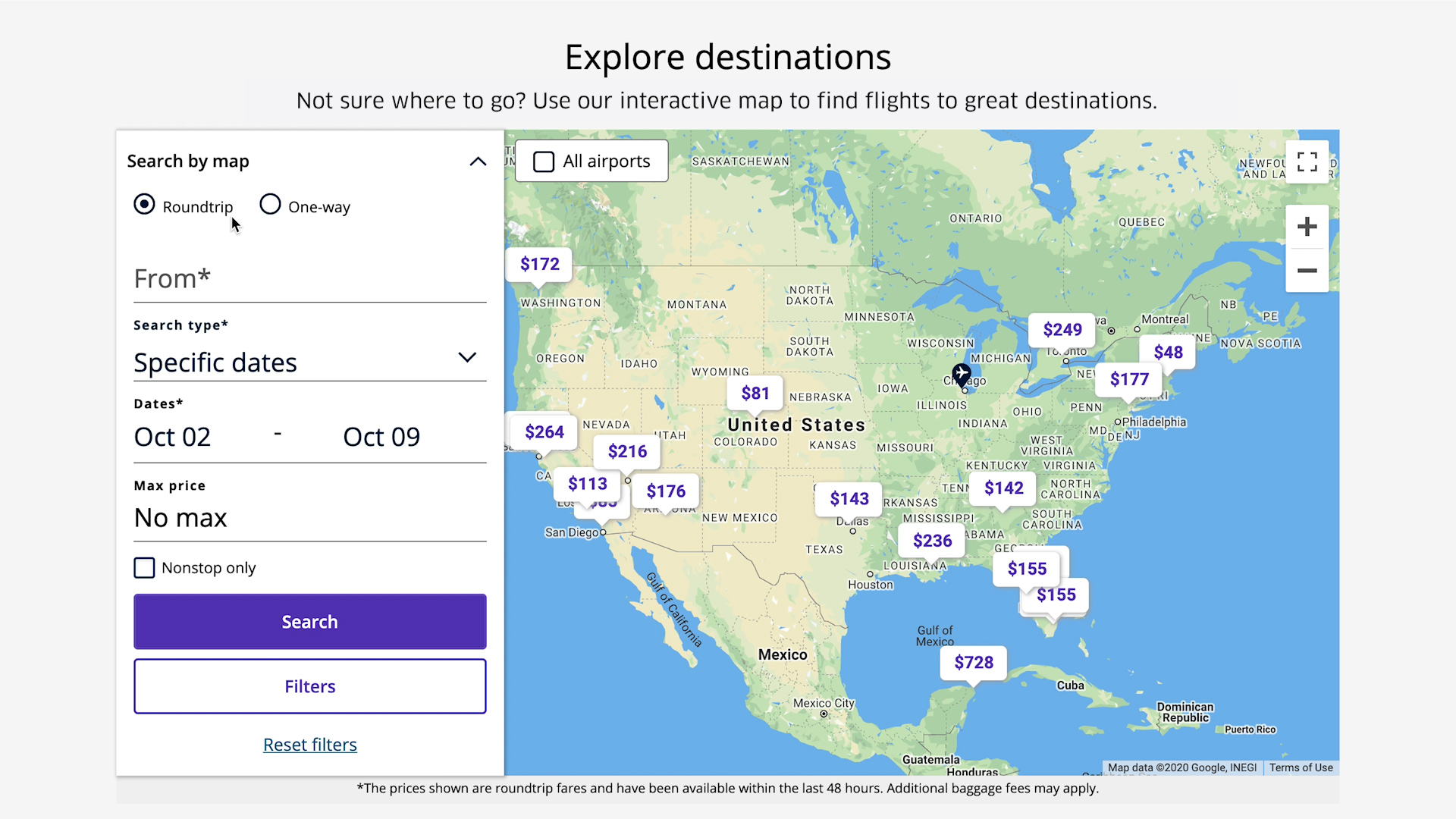The image size is (1456, 819).
Task: Enable the Nonstop only checkbox
Action: tap(145, 567)
